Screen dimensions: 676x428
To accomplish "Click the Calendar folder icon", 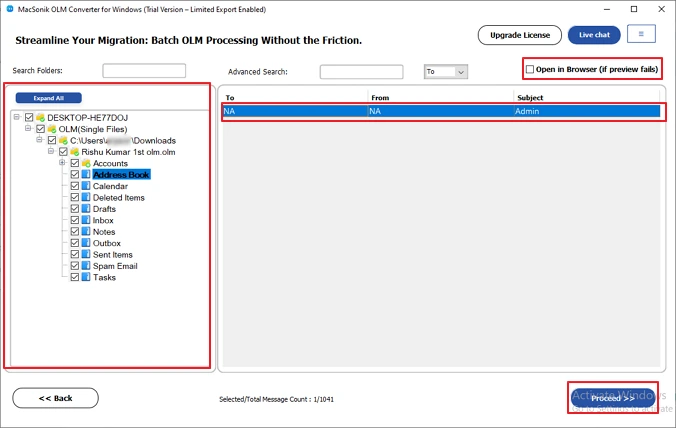I will coord(86,186).
